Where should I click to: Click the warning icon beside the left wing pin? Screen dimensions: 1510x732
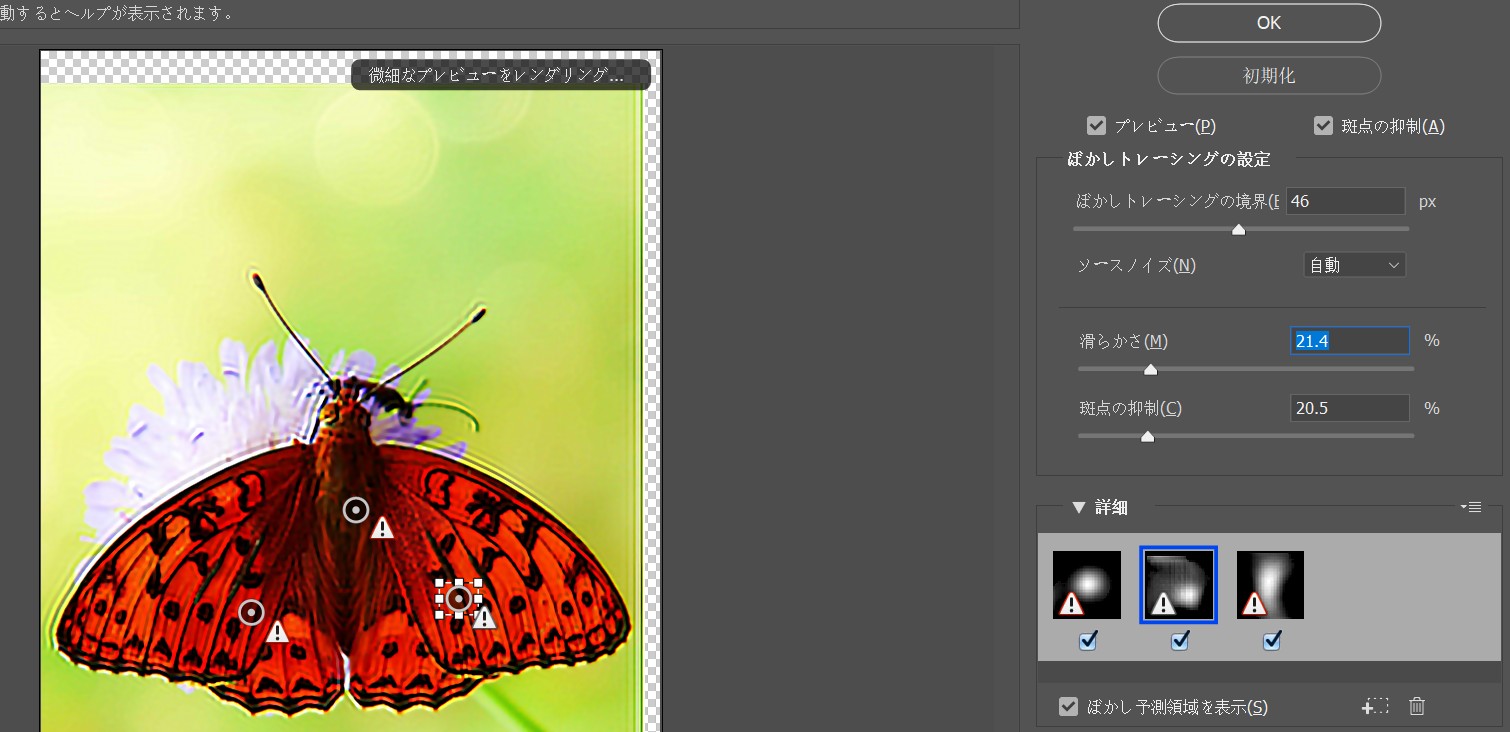pos(278,632)
